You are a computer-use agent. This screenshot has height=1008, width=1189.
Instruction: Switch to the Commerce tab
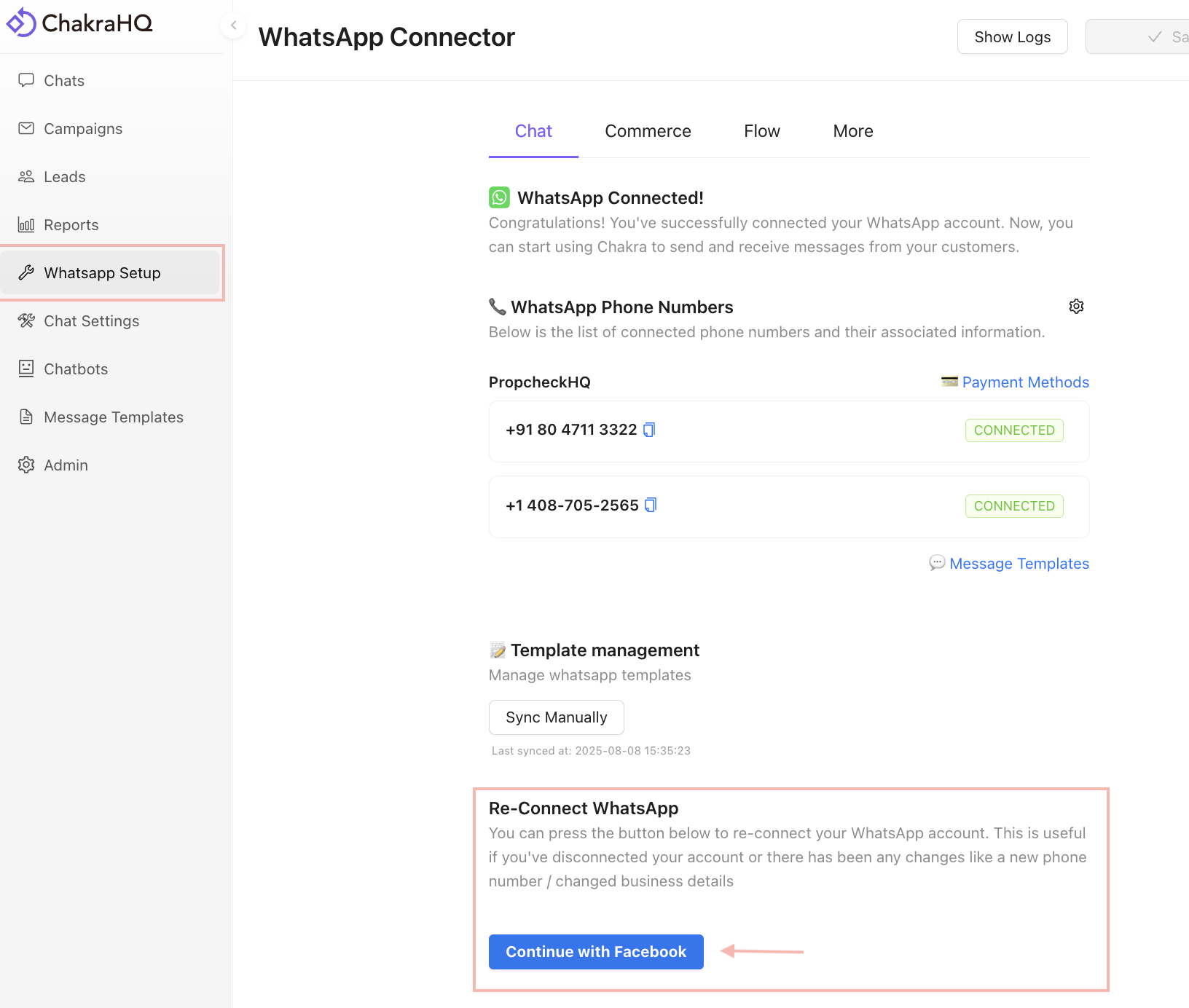[x=648, y=131]
